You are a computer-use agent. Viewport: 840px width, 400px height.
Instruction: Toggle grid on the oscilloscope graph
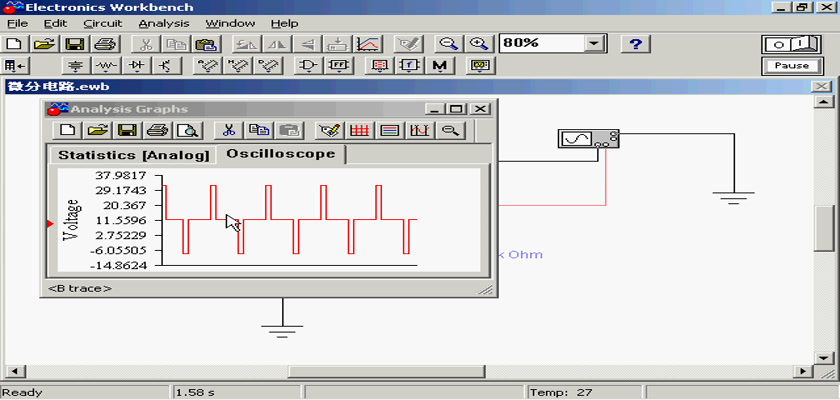pyautogui.click(x=359, y=130)
